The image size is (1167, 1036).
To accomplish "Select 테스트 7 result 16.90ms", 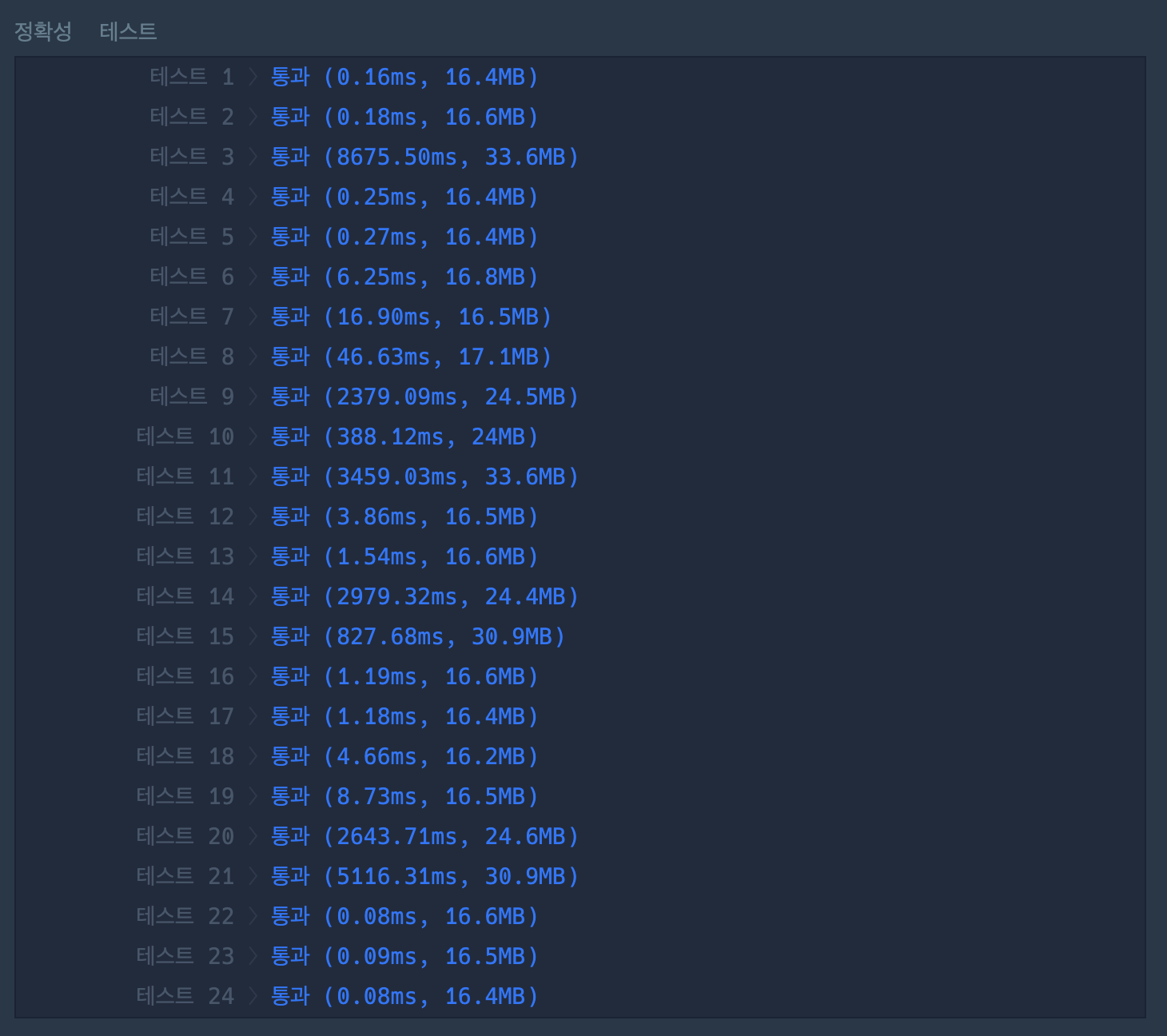I will pyautogui.click(x=412, y=317).
